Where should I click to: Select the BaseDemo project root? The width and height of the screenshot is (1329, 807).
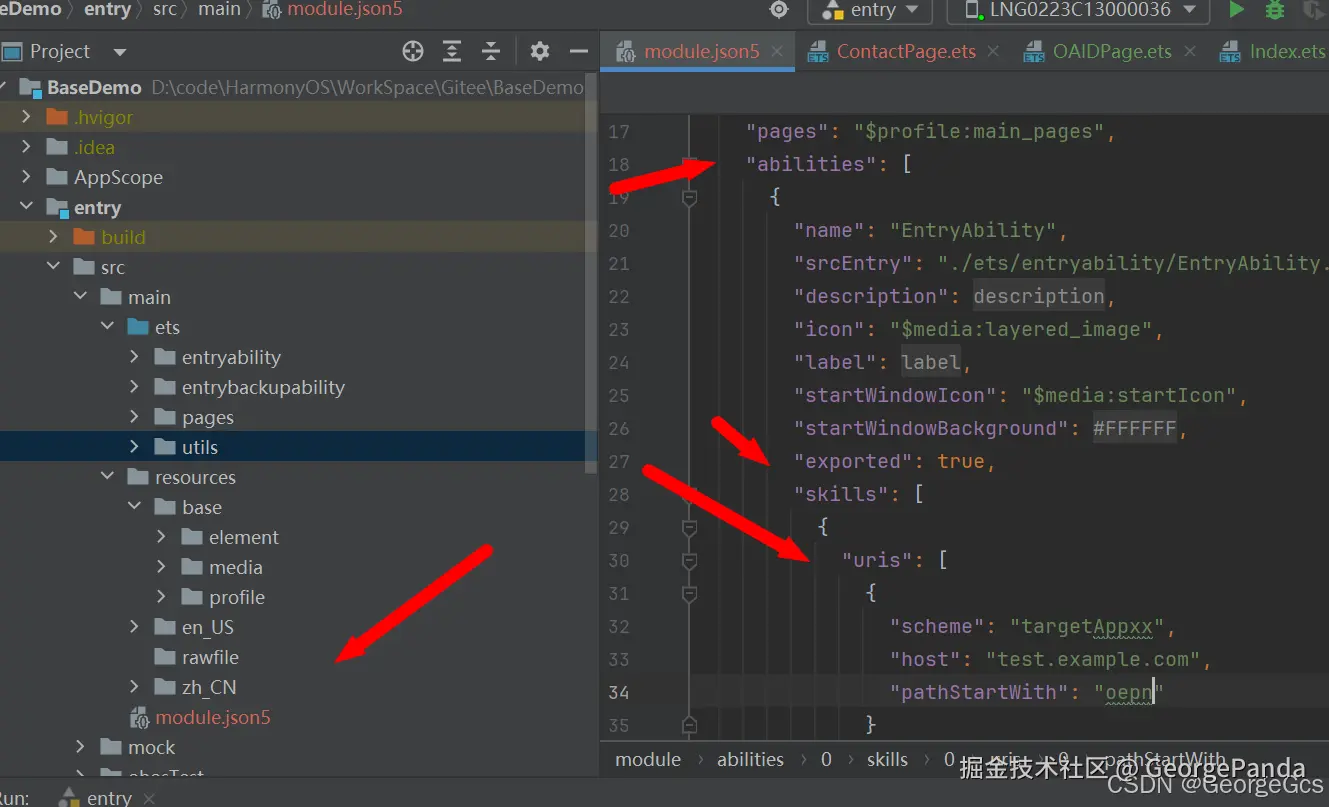pos(94,87)
